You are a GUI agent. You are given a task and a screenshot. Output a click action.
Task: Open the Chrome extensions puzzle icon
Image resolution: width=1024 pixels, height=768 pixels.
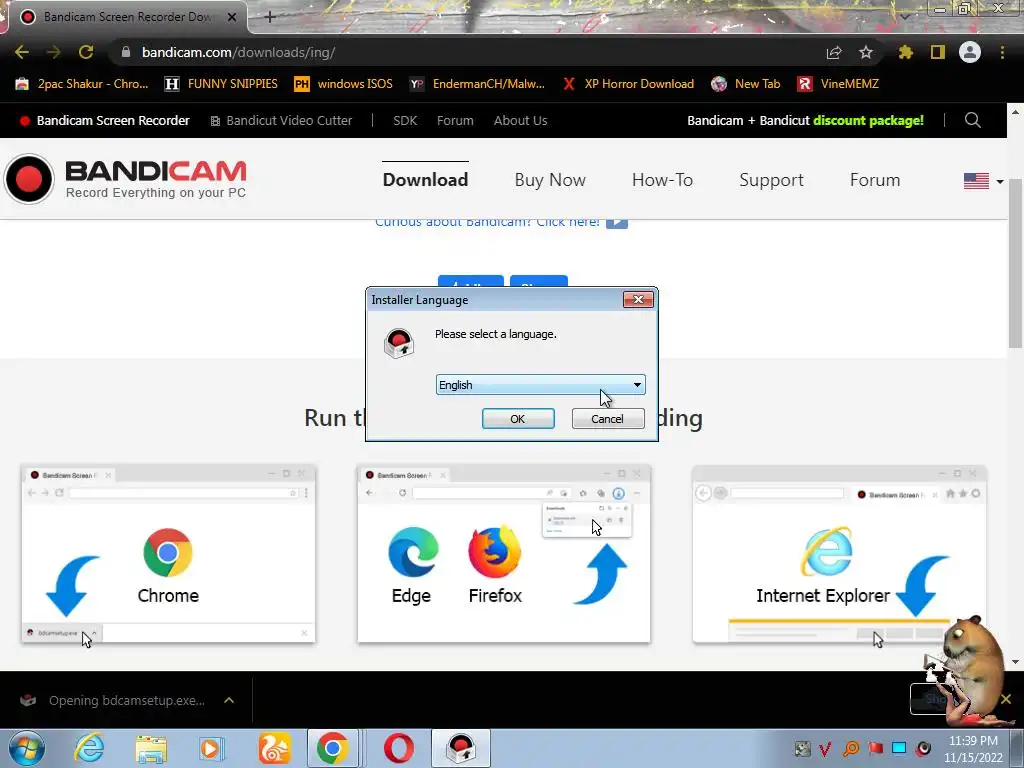(906, 52)
